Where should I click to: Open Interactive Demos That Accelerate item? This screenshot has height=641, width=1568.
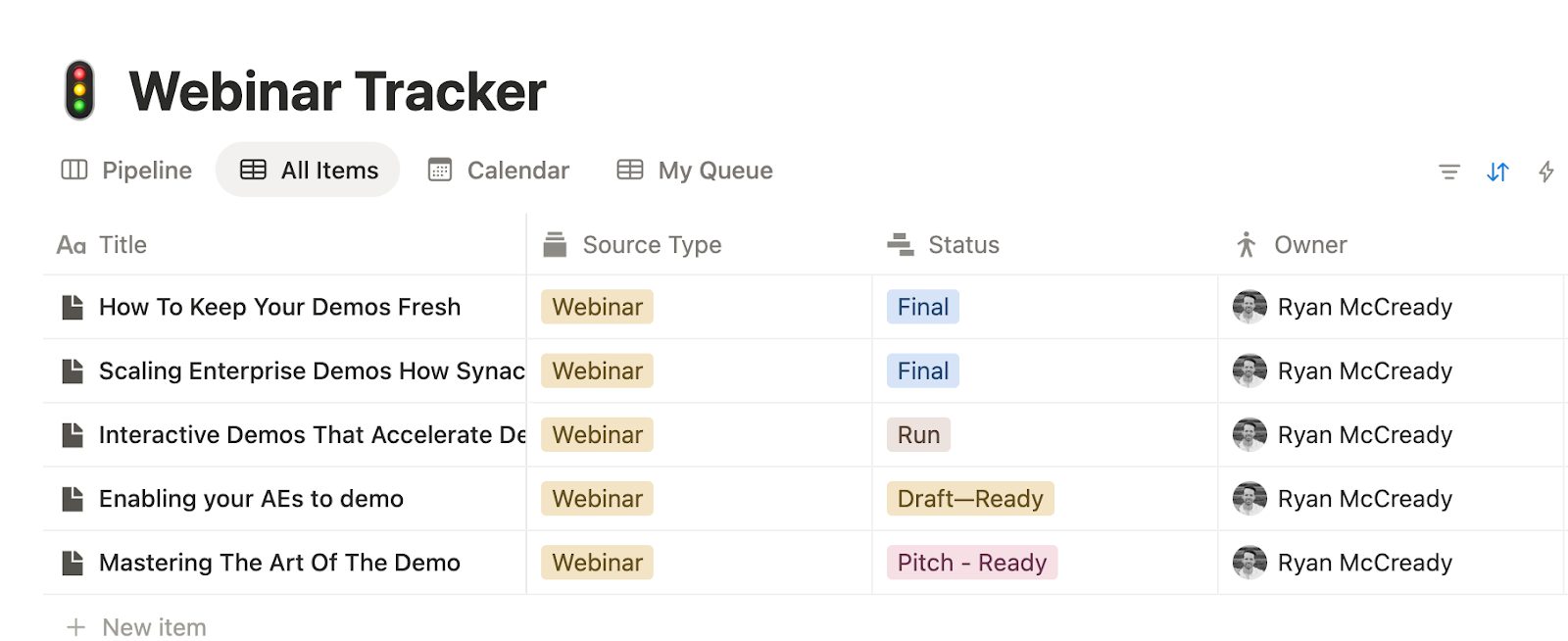(x=312, y=435)
